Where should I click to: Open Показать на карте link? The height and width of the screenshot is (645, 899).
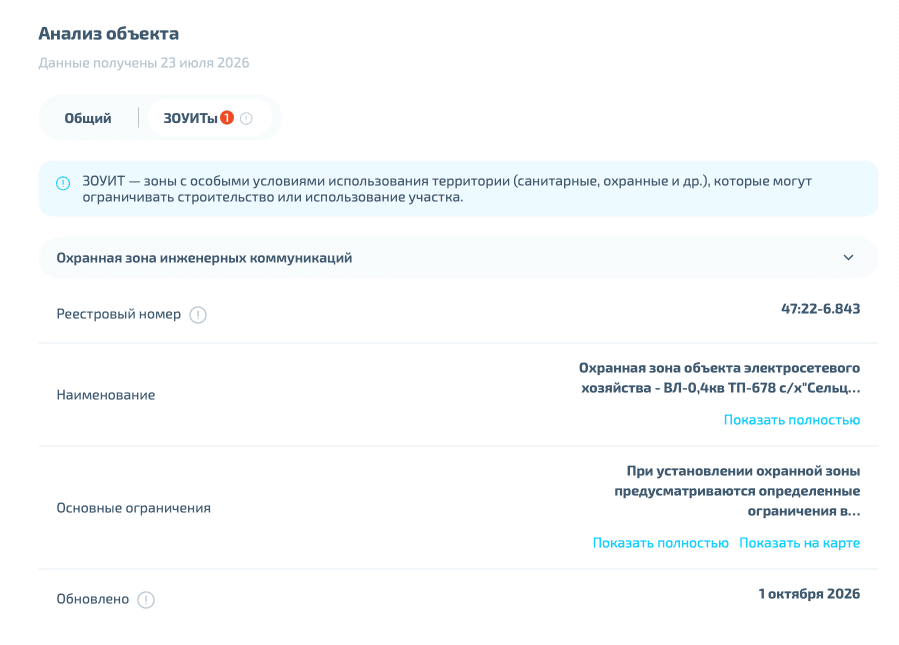[x=799, y=542]
